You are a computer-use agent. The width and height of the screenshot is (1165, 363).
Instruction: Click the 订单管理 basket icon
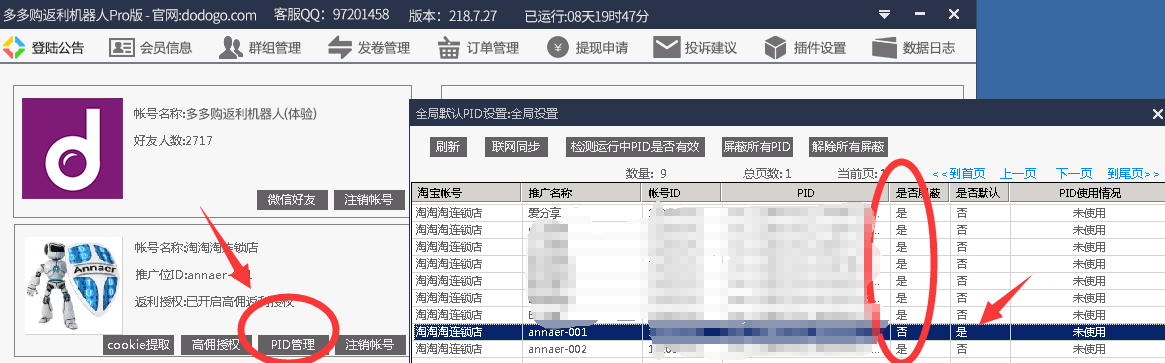pyautogui.click(x=449, y=48)
